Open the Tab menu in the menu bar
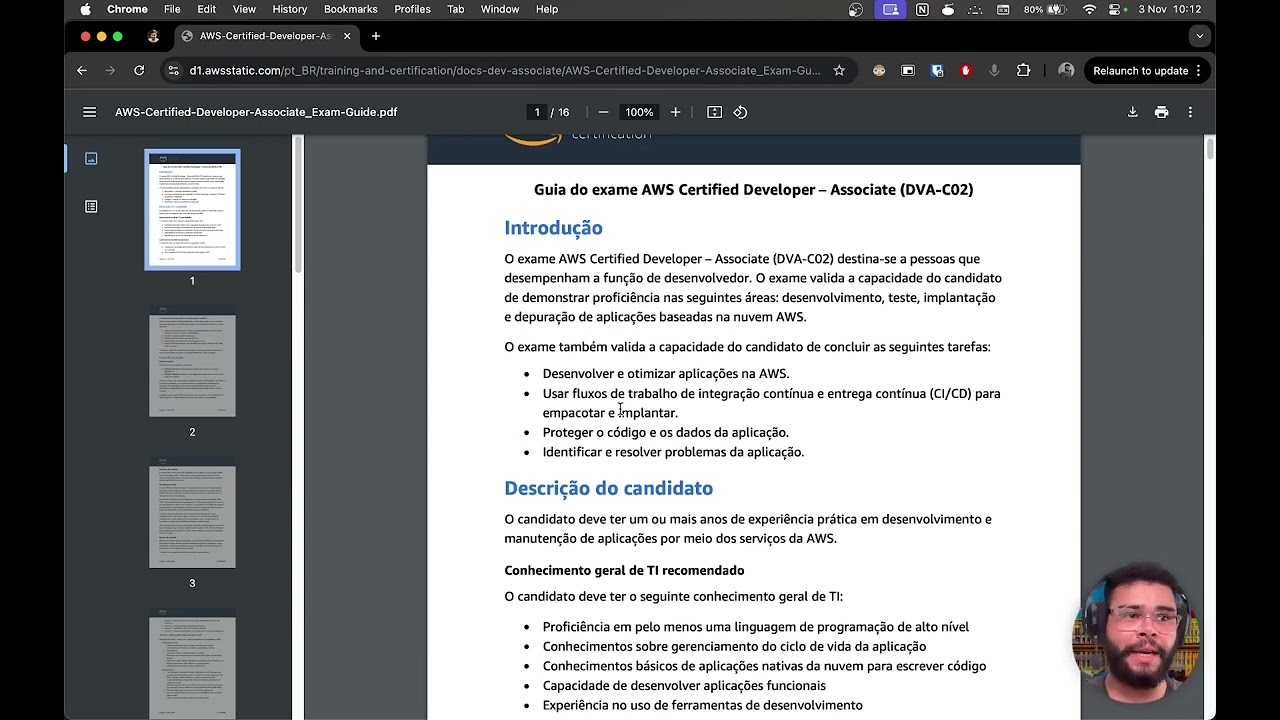The height and width of the screenshot is (720, 1280). [x=455, y=9]
